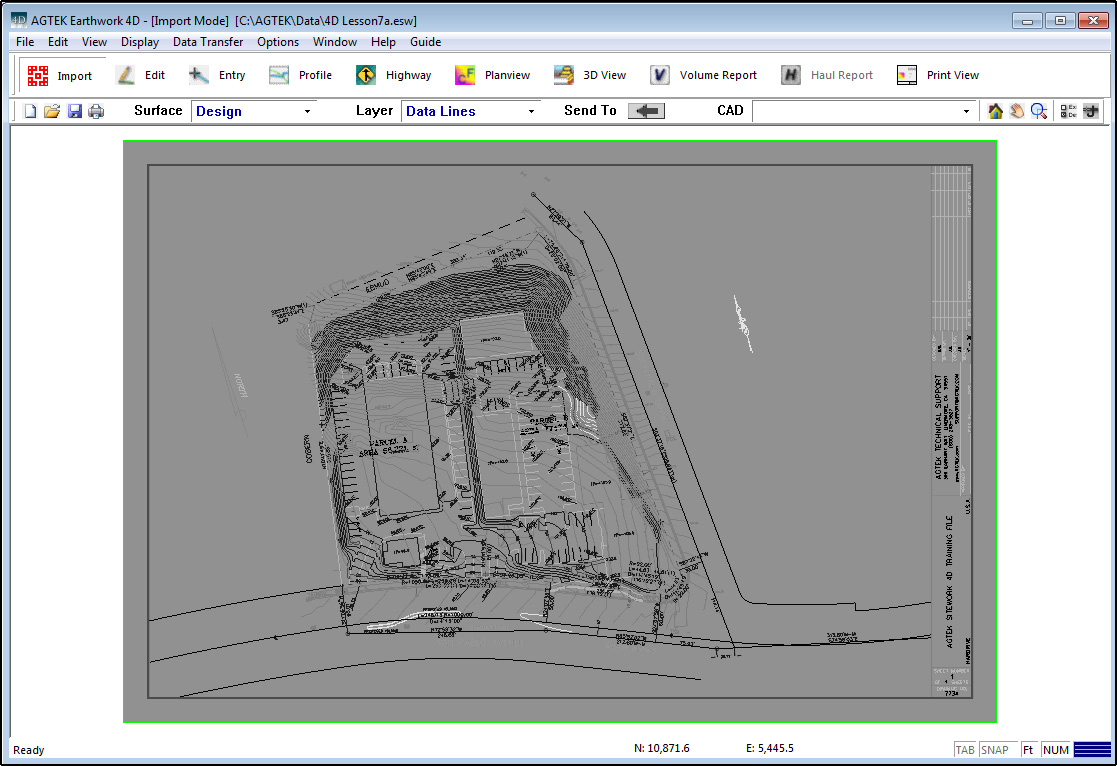Select the Entry mode icon
The height and width of the screenshot is (766, 1117).
tap(218, 76)
